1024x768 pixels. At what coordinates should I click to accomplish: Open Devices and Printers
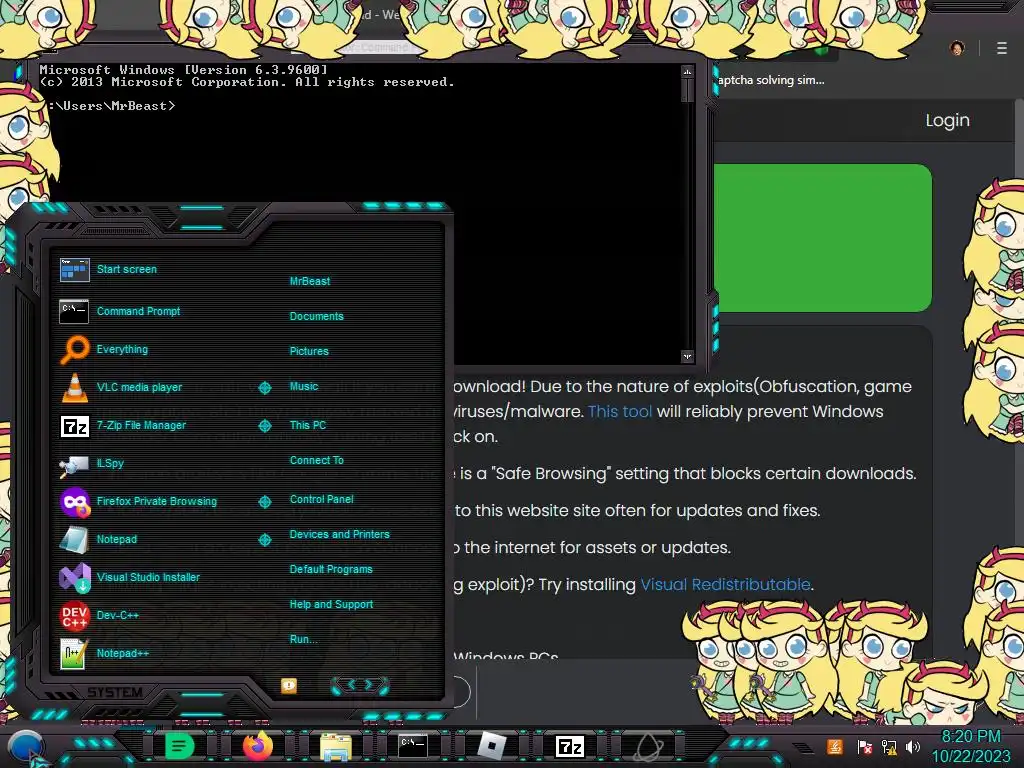340,534
